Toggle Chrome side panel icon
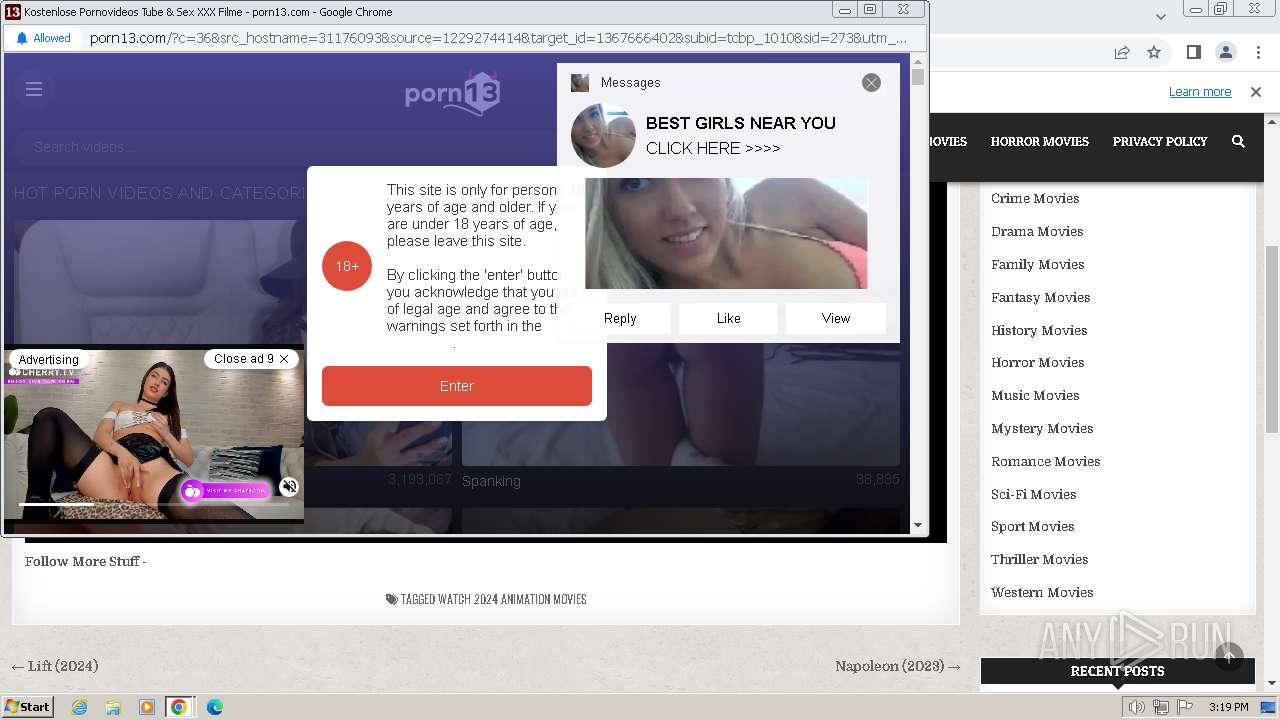This screenshot has width=1280, height=720. tap(1193, 52)
